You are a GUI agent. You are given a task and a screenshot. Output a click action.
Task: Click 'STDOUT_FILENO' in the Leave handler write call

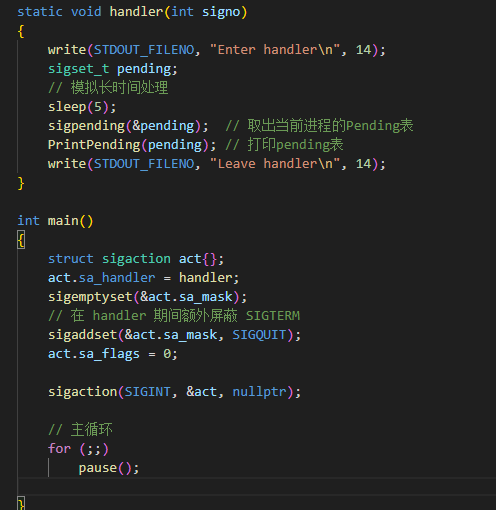(144, 164)
